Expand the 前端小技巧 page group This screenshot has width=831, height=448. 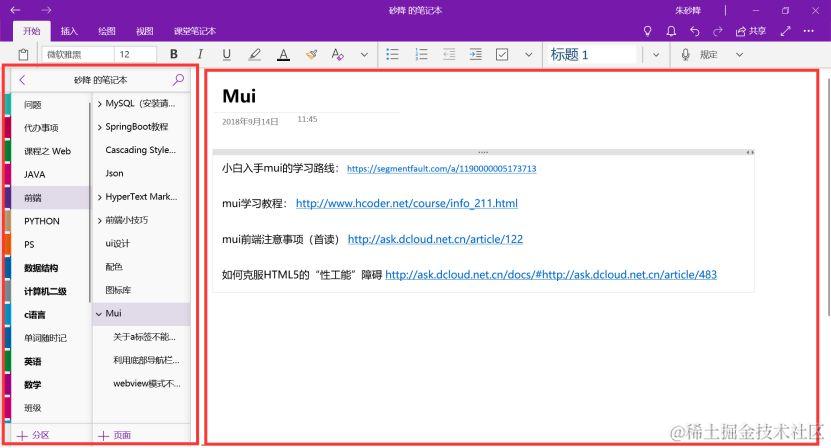pyautogui.click(x=100, y=221)
